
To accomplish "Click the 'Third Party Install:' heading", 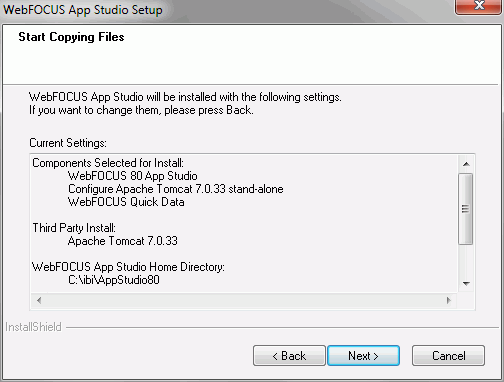I will (x=74, y=228).
